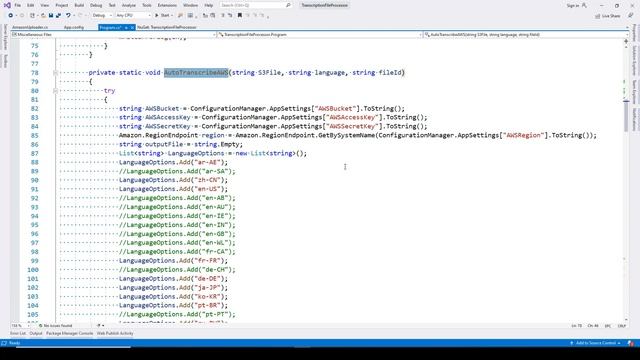Open the Build menu
The height and width of the screenshot is (360, 640).
(x=79, y=5)
